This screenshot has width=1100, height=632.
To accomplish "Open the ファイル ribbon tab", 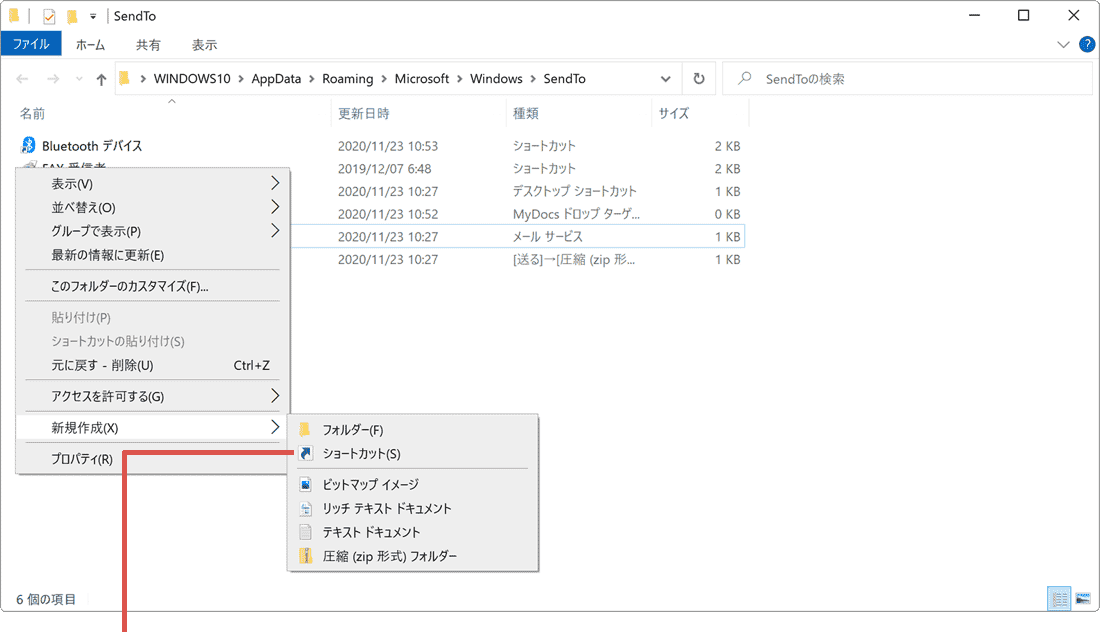I will (x=31, y=45).
